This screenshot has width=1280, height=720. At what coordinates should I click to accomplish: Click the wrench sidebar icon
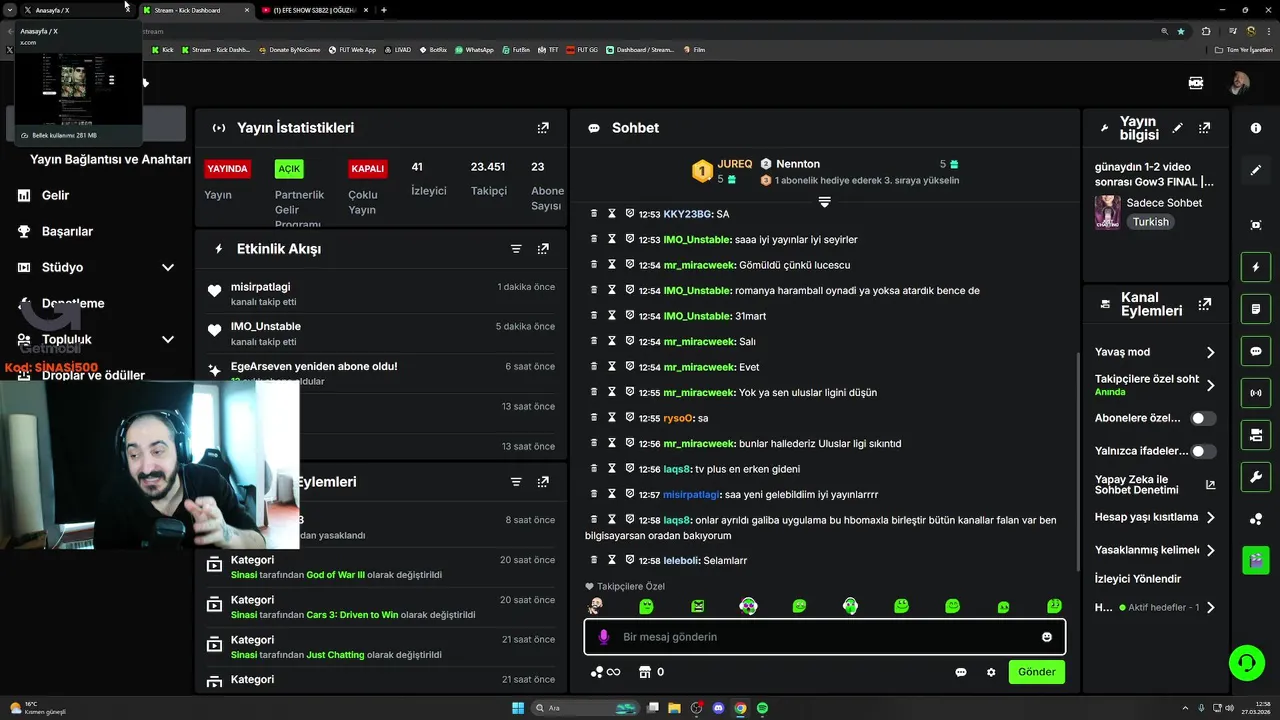[1256, 477]
